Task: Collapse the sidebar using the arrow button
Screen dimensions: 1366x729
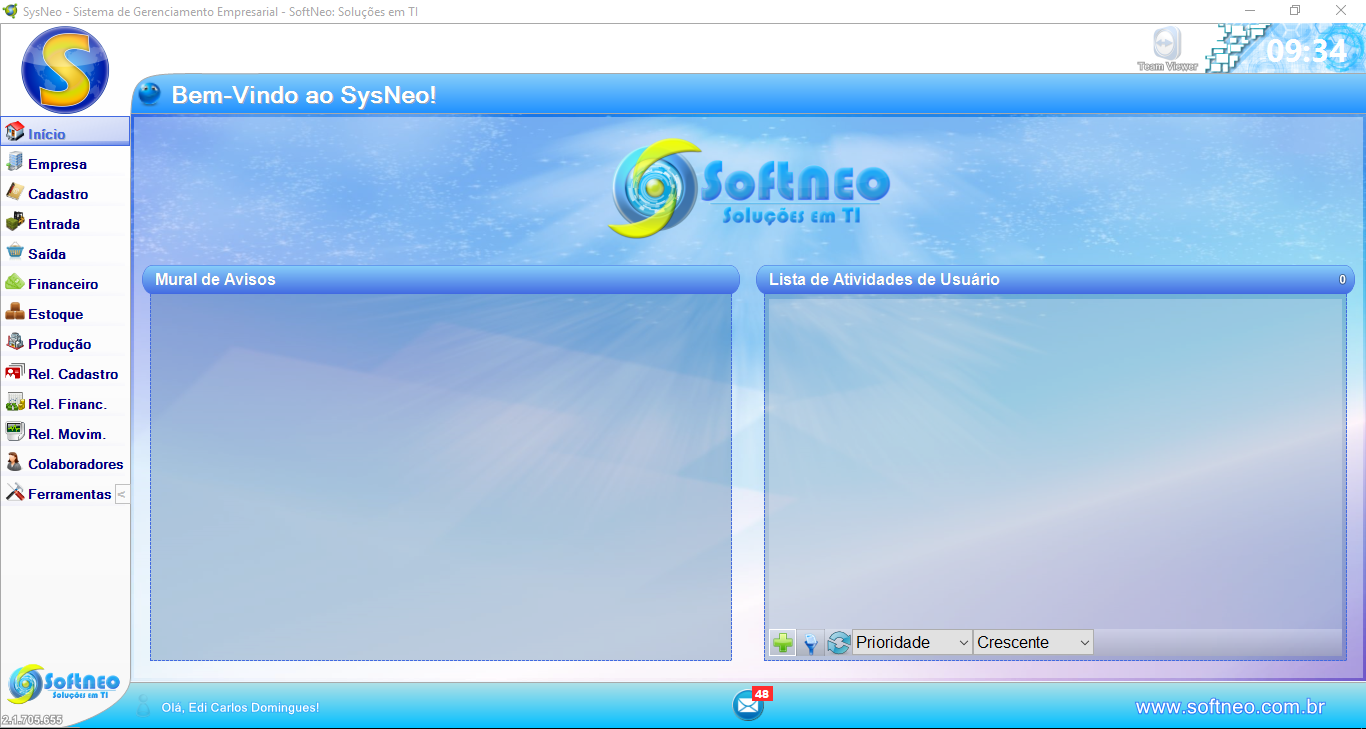Action: (121, 494)
